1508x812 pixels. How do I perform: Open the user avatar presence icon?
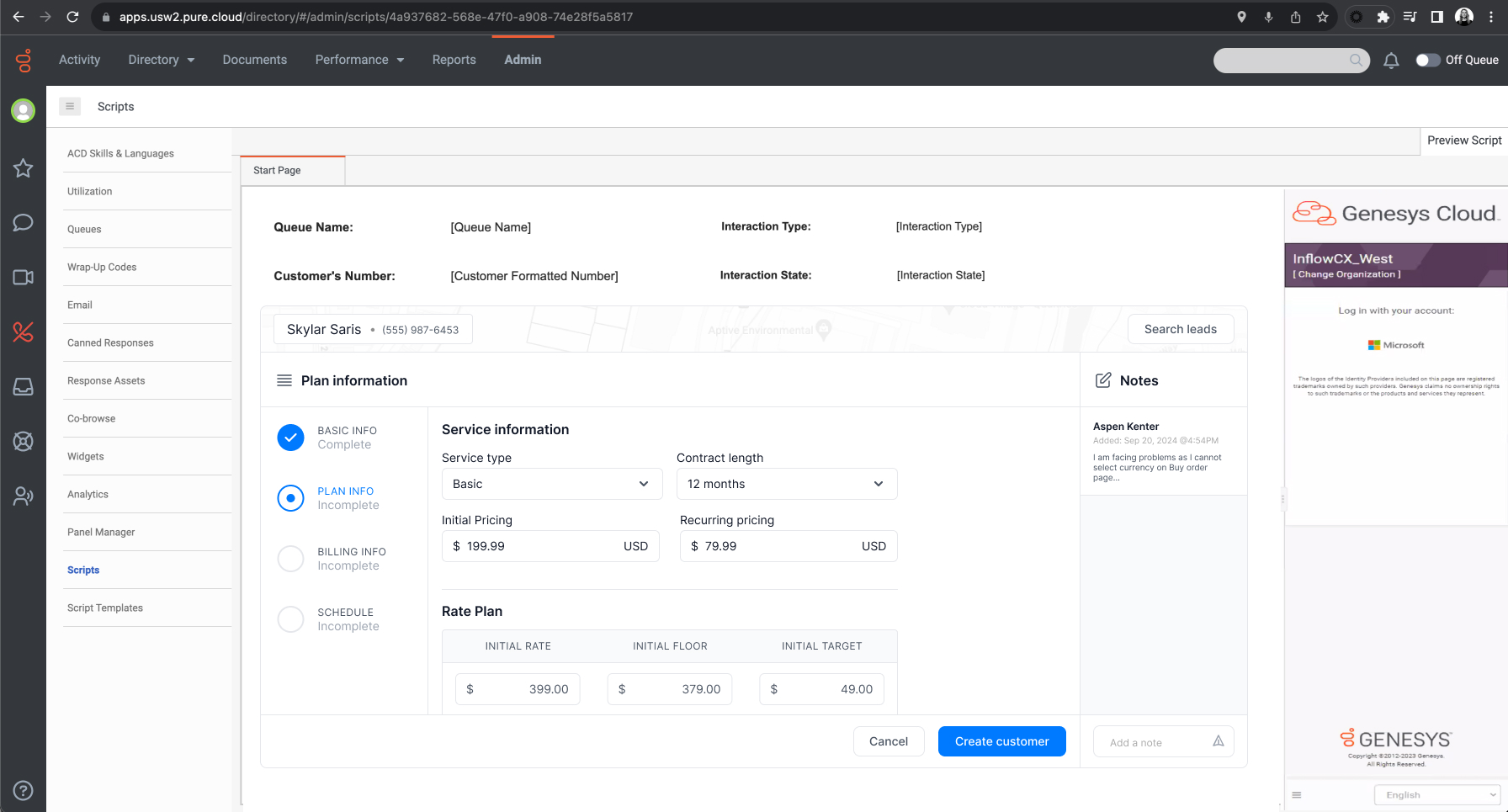coord(23,110)
